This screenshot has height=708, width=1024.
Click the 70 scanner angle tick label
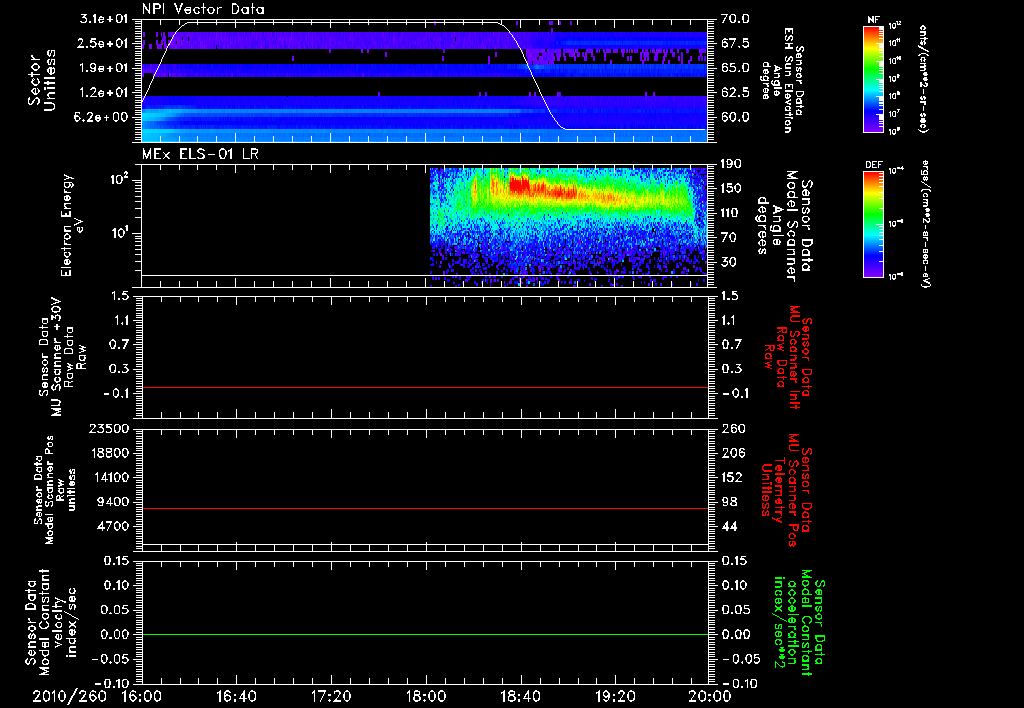click(x=728, y=238)
